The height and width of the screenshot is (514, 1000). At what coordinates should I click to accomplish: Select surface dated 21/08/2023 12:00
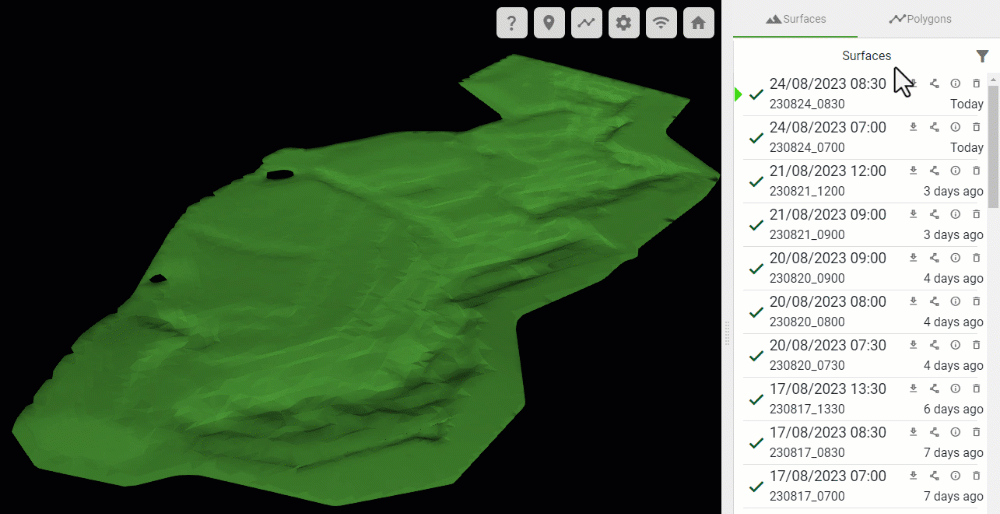(828, 171)
